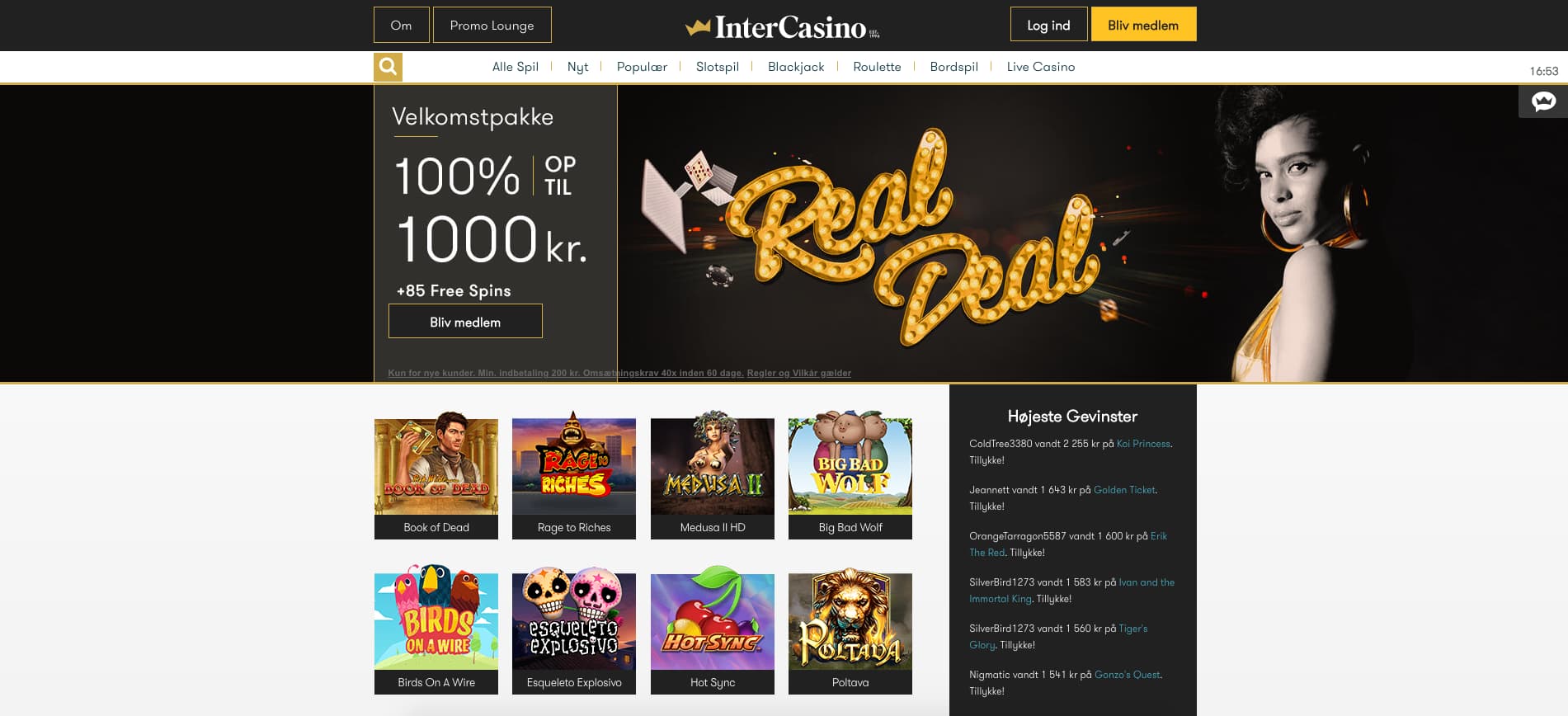Screen dimensions: 1568x716
Task: Switch to the Slotspil category
Action: pyautogui.click(x=718, y=67)
